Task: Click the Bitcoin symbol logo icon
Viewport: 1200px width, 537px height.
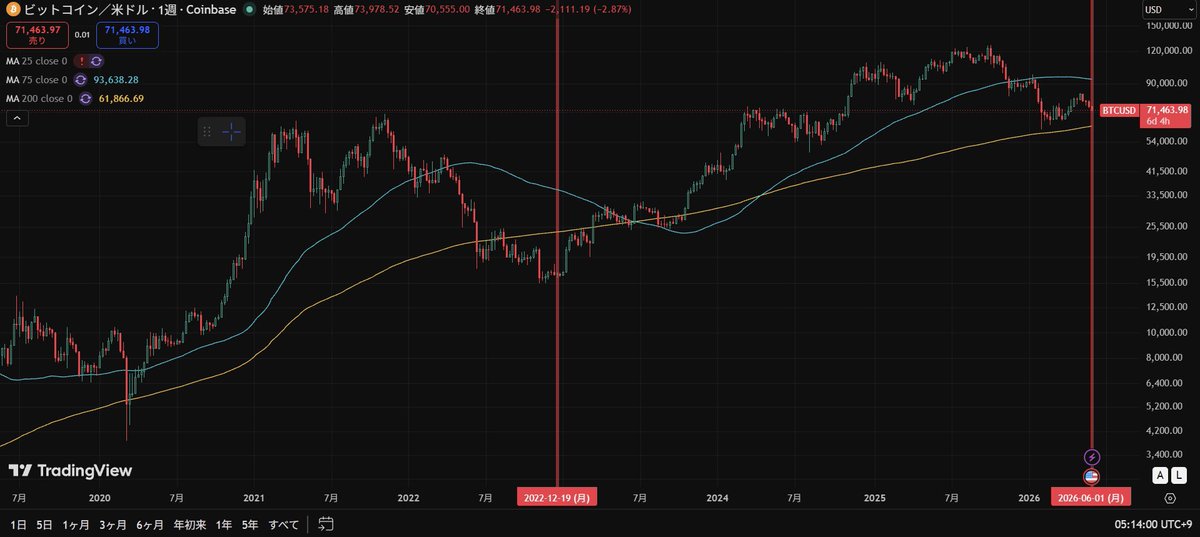Action: tap(12, 9)
